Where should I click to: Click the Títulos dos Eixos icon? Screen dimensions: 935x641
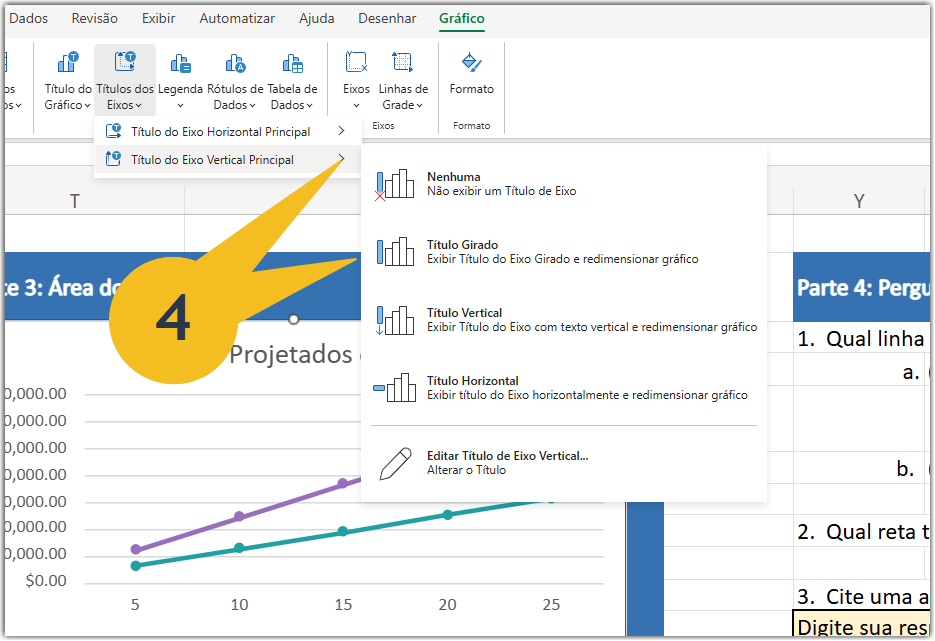(125, 62)
